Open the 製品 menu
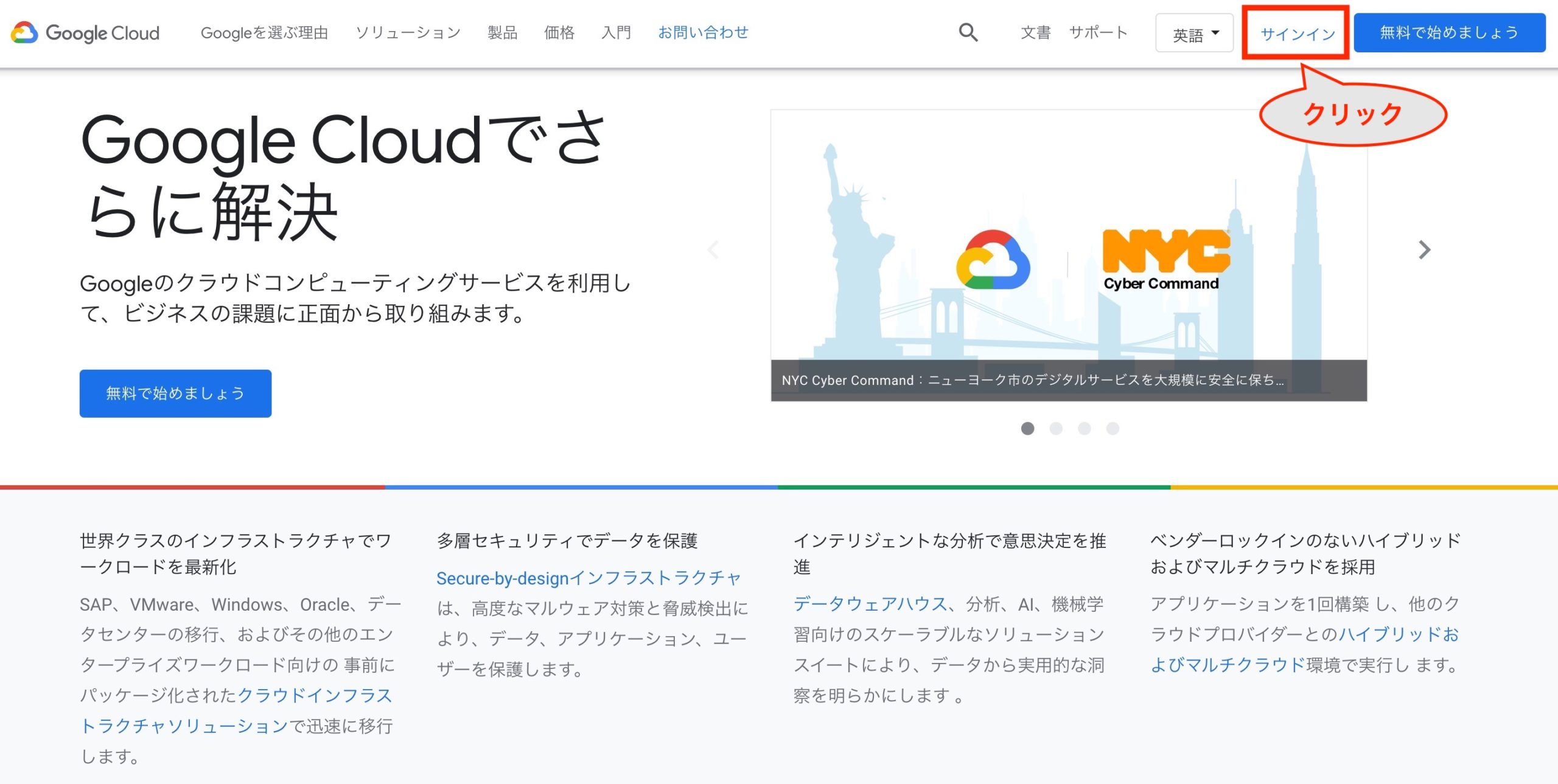 (502, 33)
